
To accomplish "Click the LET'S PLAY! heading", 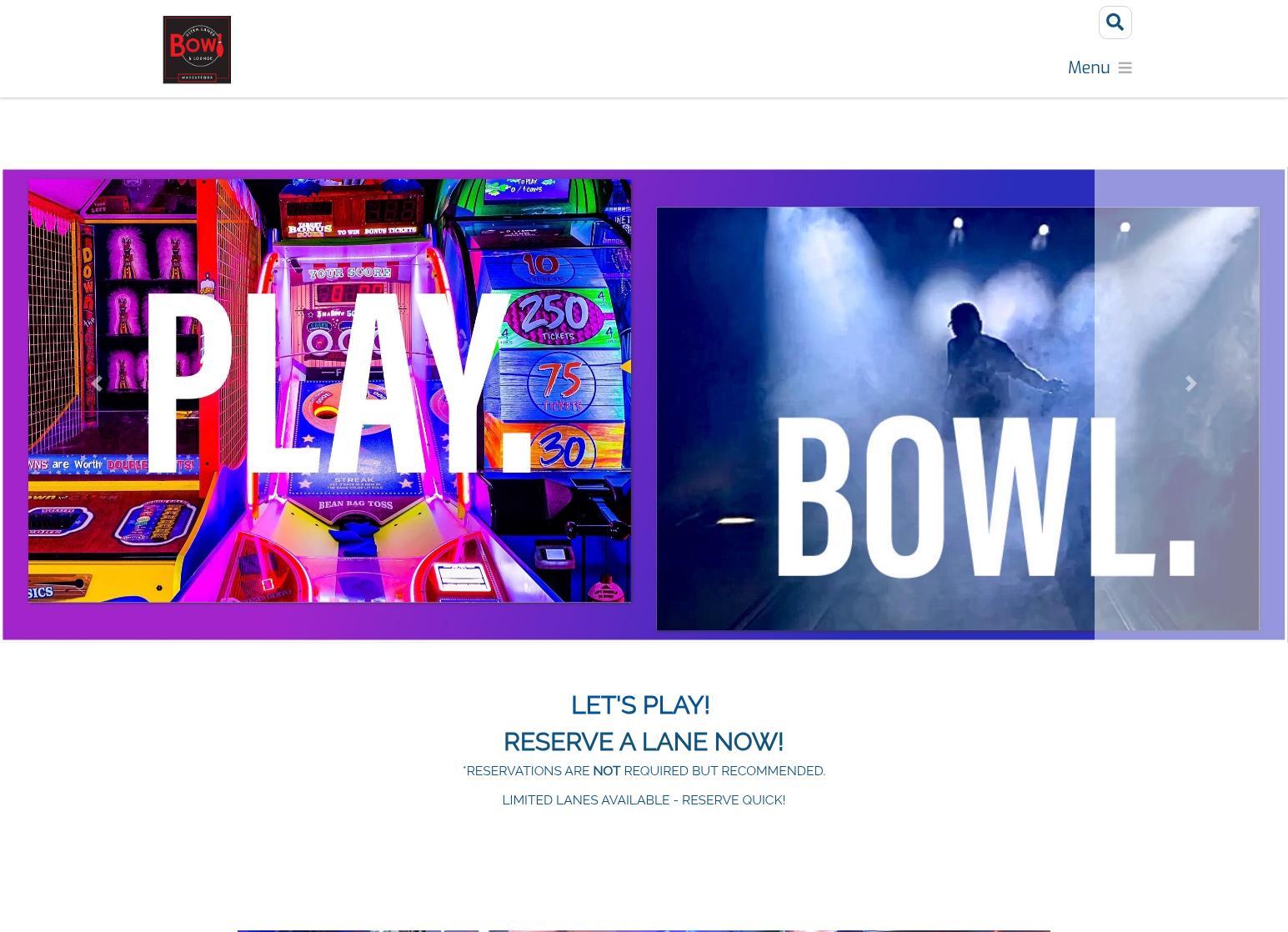I will click(x=640, y=705).
